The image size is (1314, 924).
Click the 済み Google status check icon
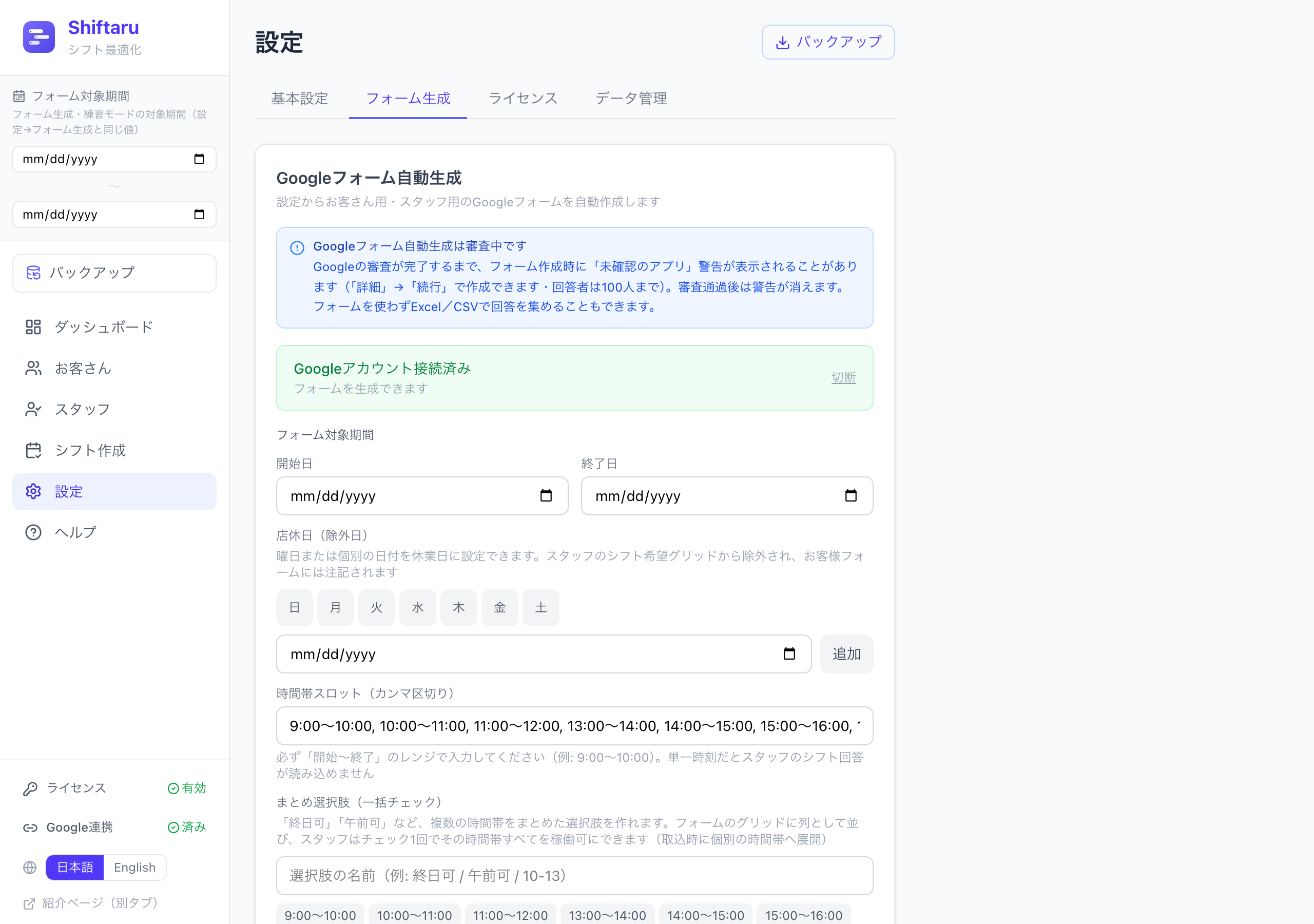(173, 828)
